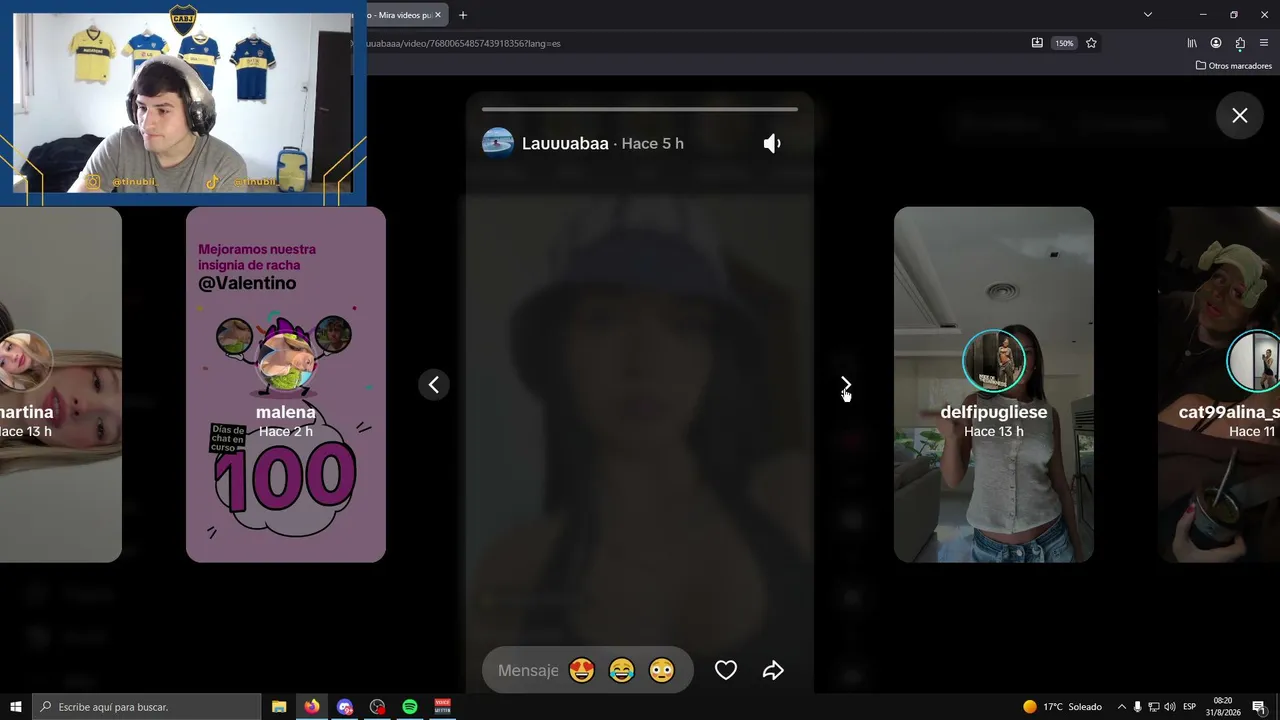Like the story with the heart icon
The height and width of the screenshot is (720, 1280).
pyautogui.click(x=726, y=670)
